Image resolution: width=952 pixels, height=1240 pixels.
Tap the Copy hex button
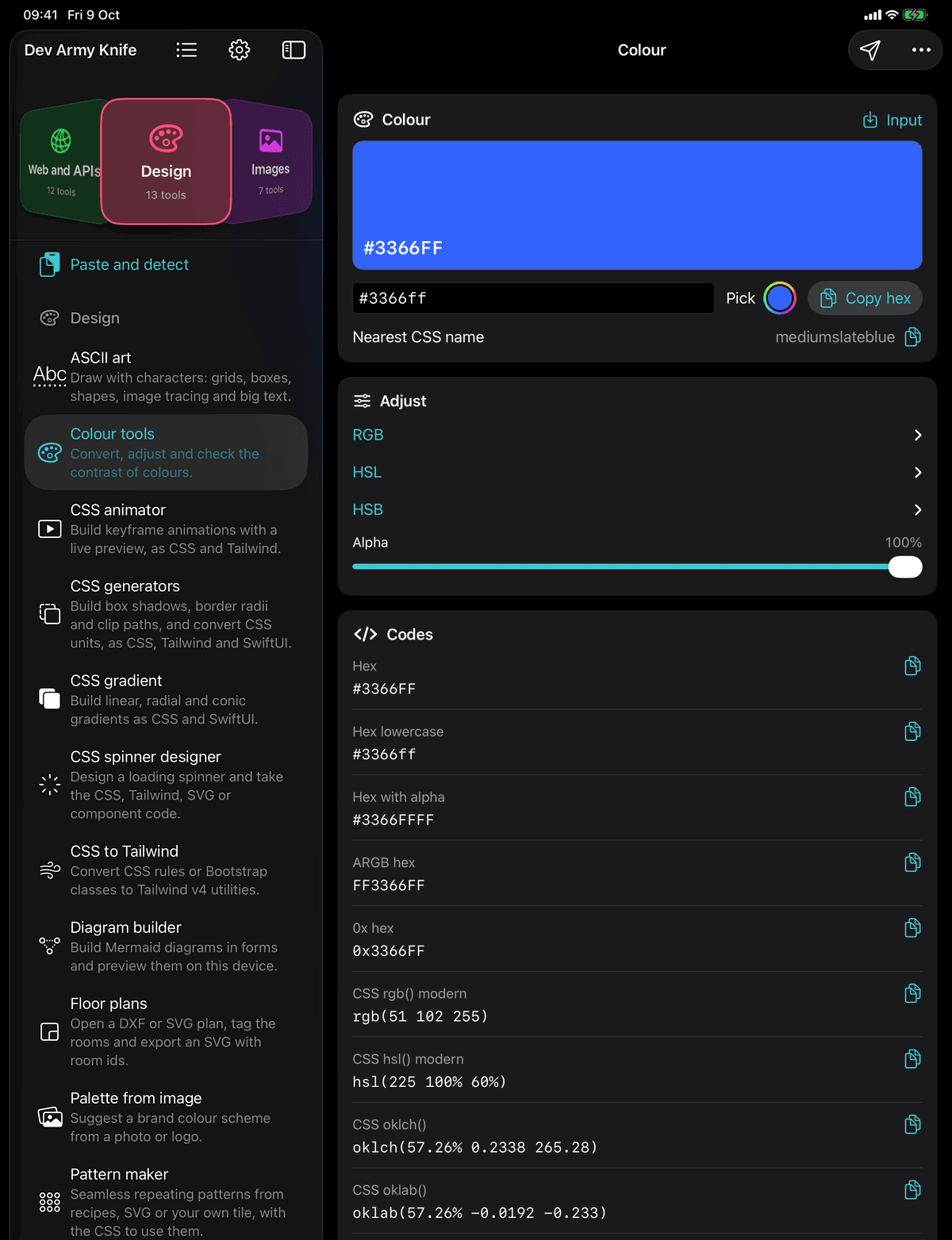(865, 298)
